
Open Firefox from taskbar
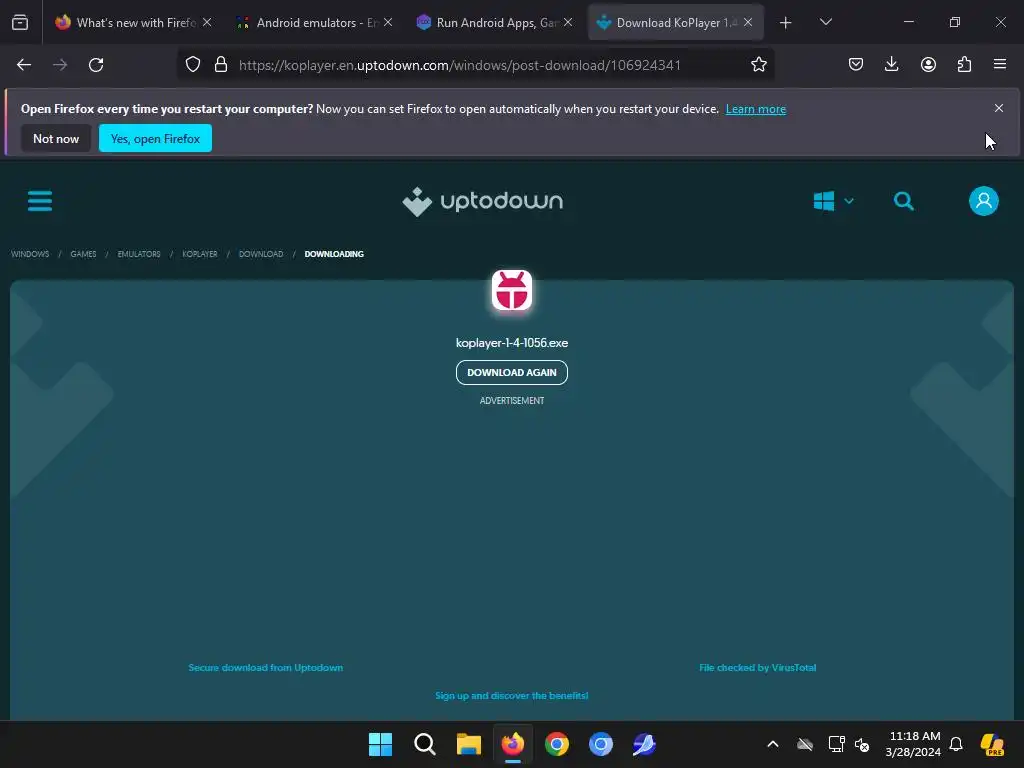(x=513, y=744)
